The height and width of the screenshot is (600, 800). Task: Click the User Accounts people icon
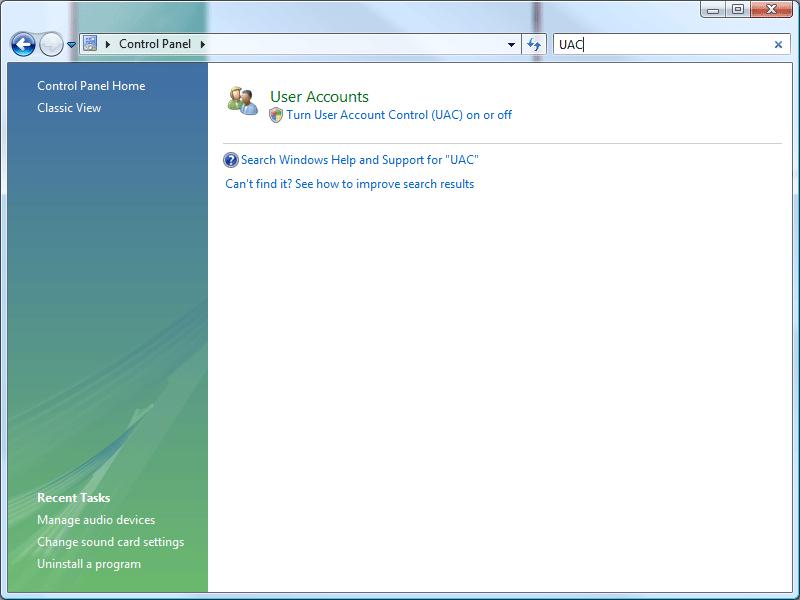pyautogui.click(x=242, y=101)
